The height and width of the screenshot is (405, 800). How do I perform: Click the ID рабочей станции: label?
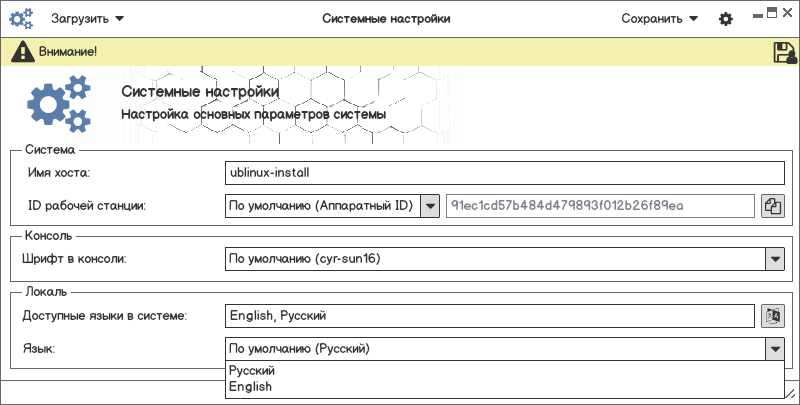click(87, 206)
